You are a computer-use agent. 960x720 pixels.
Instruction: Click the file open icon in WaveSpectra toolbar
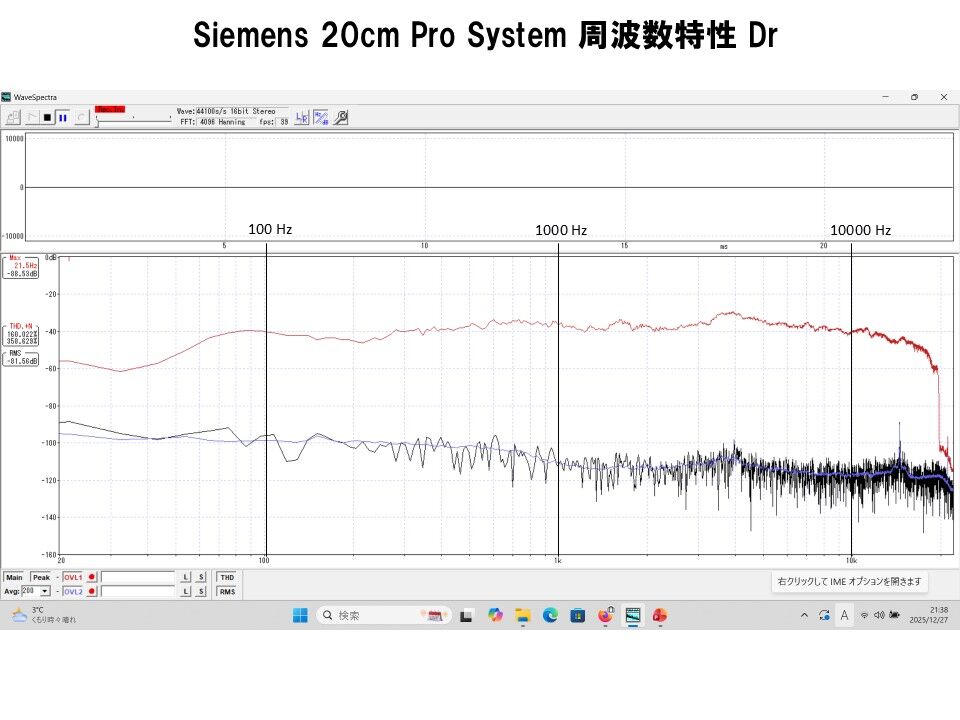13,117
